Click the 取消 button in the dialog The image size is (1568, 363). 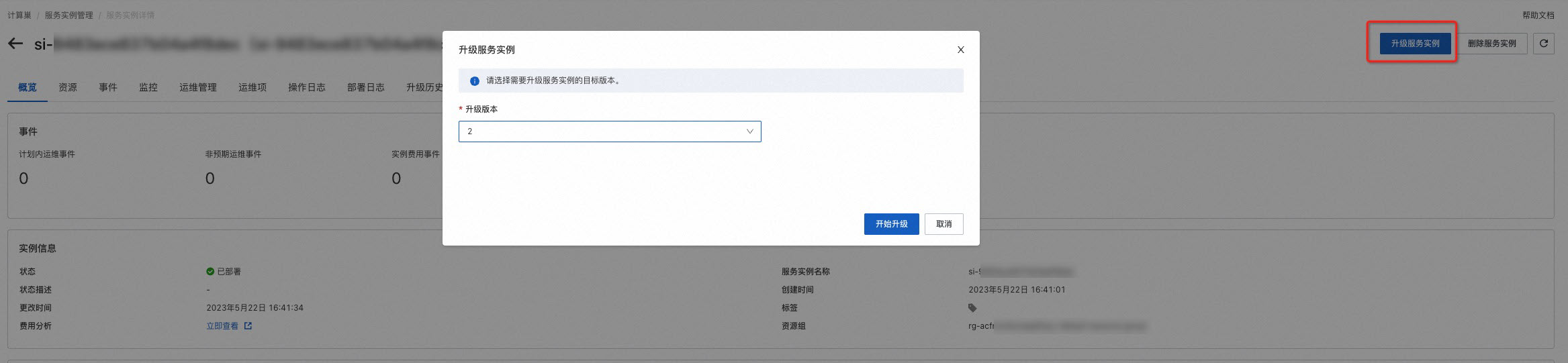tap(943, 224)
